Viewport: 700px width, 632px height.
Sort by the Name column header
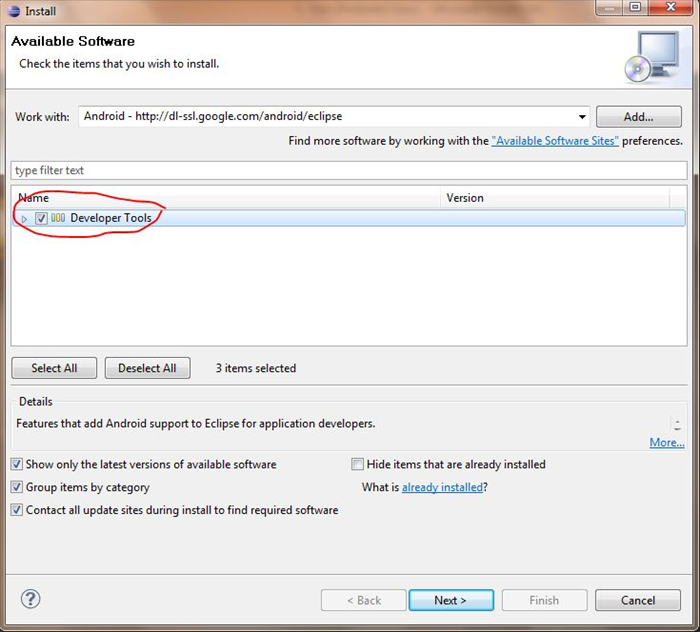226,198
